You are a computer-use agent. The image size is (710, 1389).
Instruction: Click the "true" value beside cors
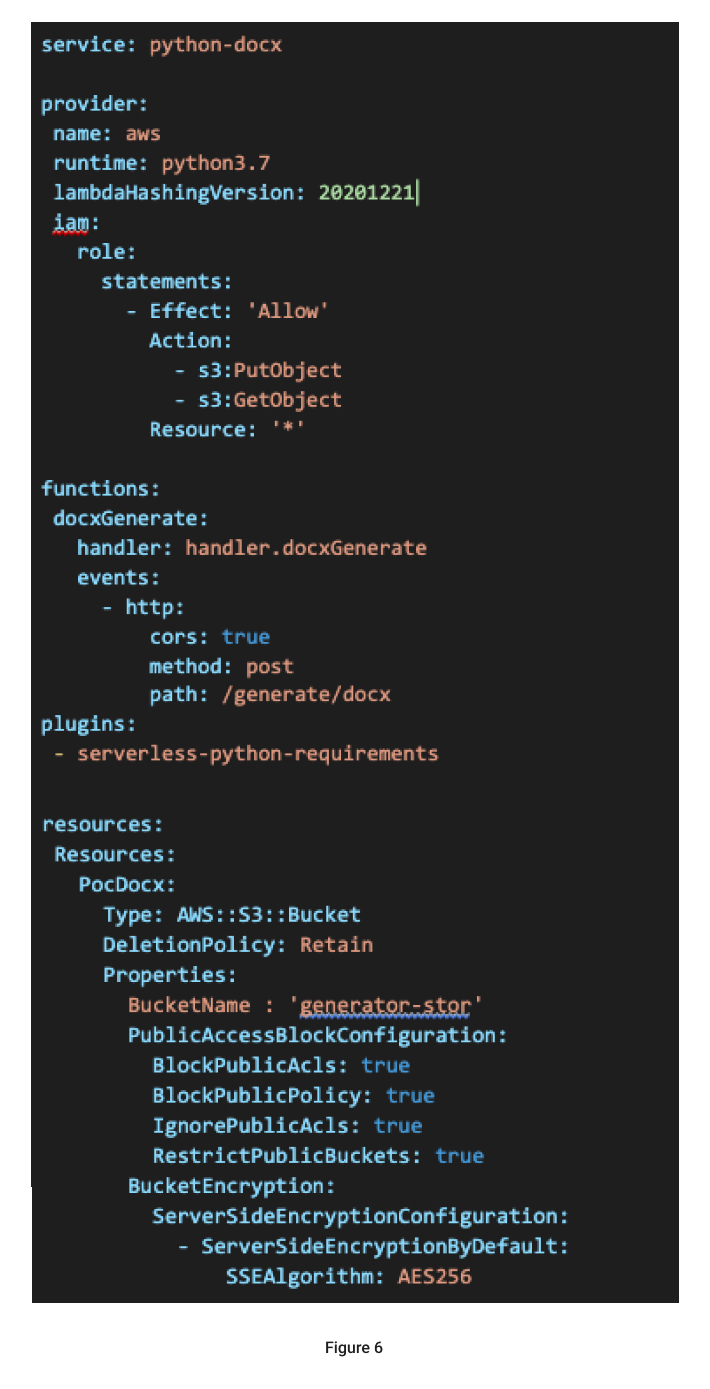pos(246,637)
